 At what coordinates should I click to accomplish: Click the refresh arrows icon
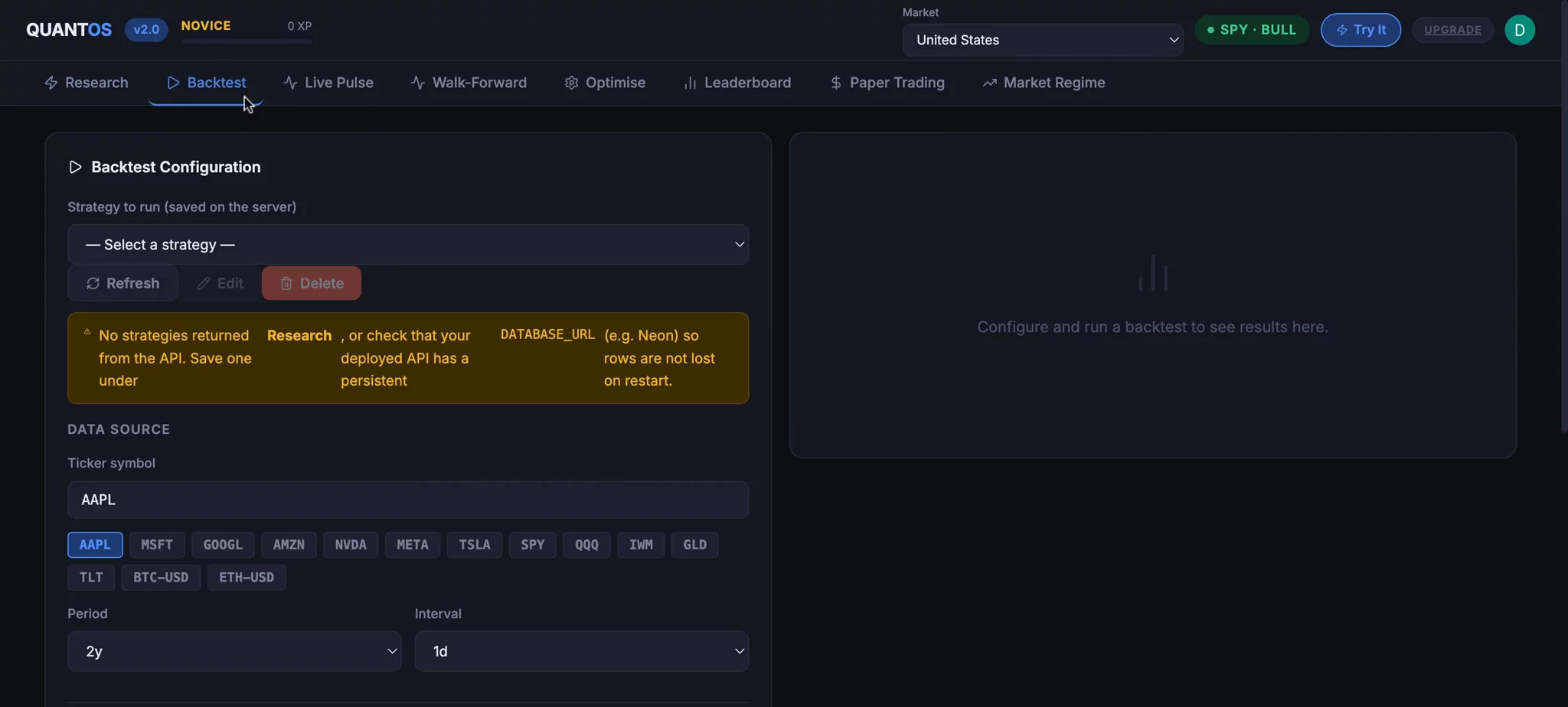93,284
